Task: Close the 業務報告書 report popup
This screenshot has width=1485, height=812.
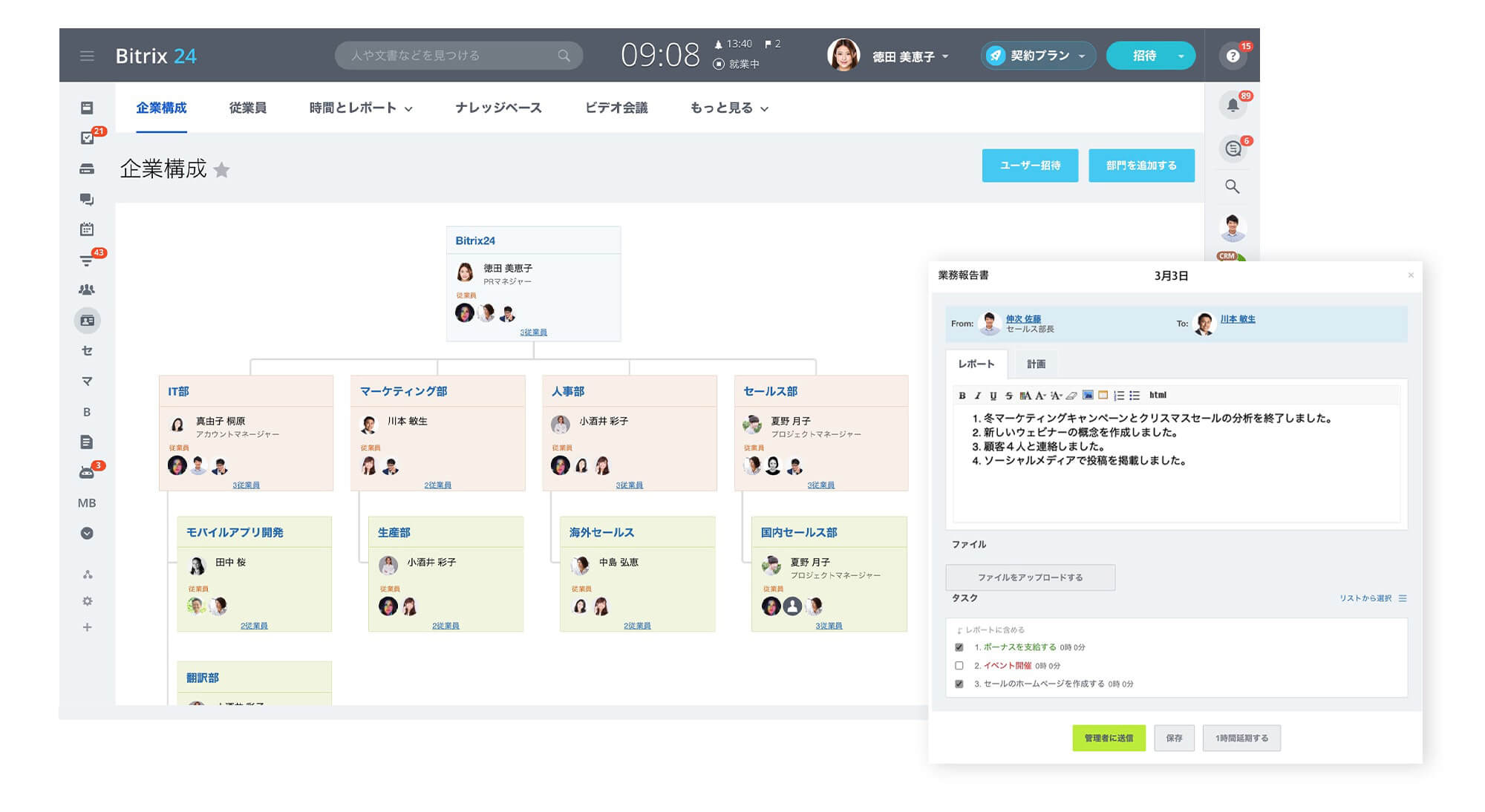Action: coord(1411,275)
